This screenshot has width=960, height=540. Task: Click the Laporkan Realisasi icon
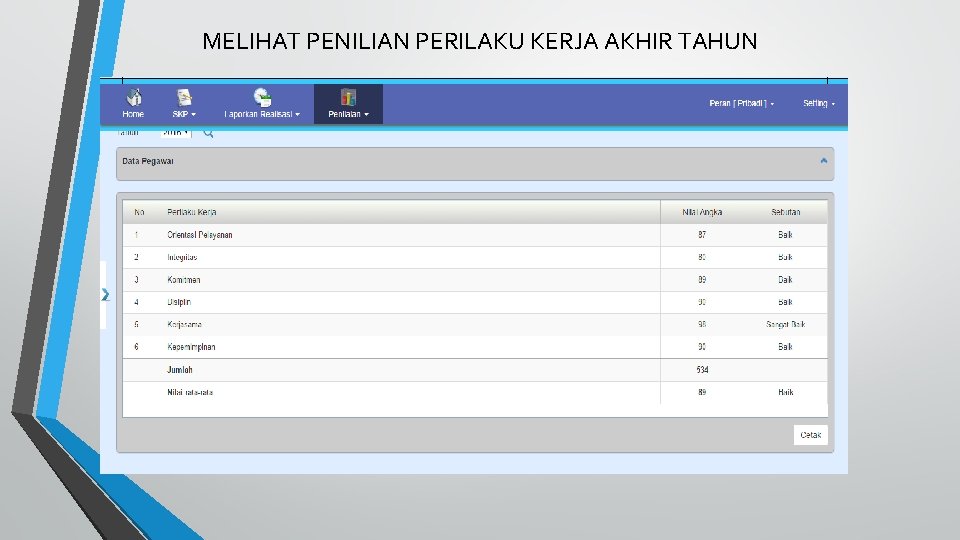(x=262, y=97)
